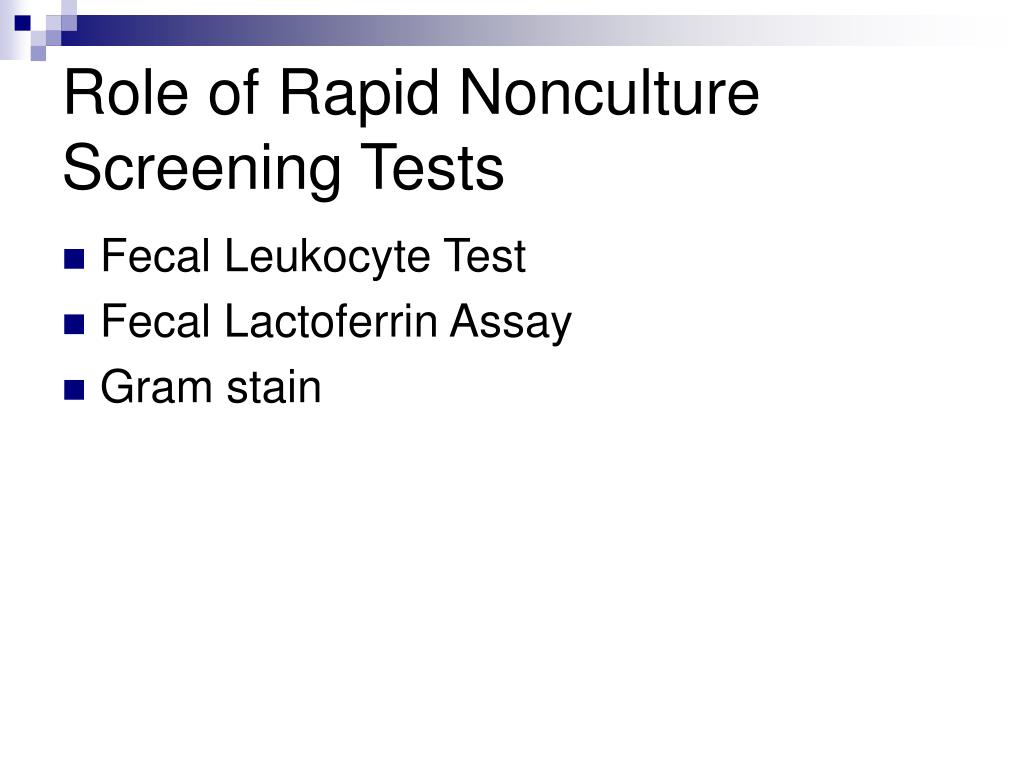The width and height of the screenshot is (1024, 768).
Task: Click the bullet square beside Fecal Leukocyte Test
Action: click(74, 259)
